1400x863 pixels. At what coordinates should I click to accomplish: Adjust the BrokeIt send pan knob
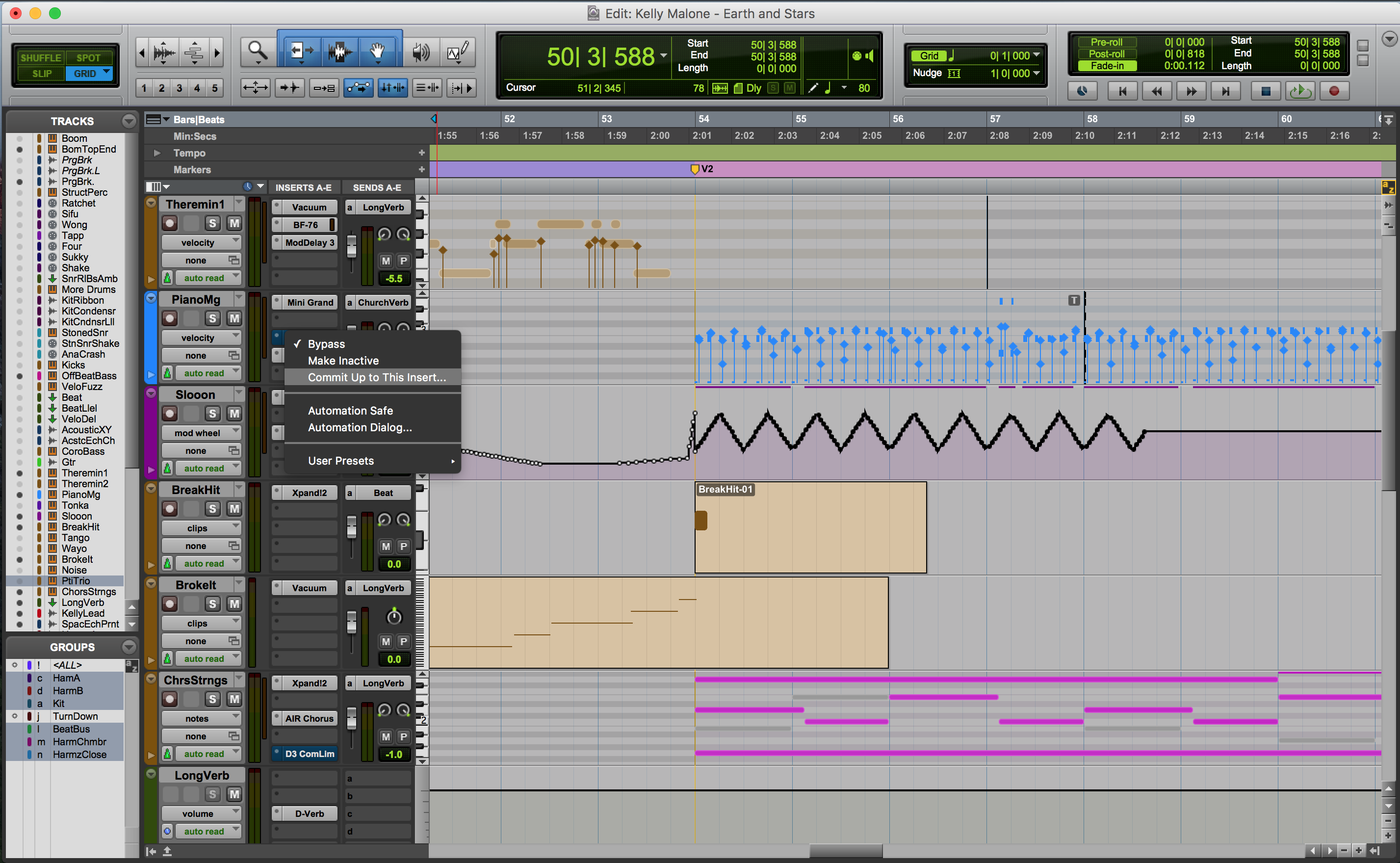(x=393, y=616)
